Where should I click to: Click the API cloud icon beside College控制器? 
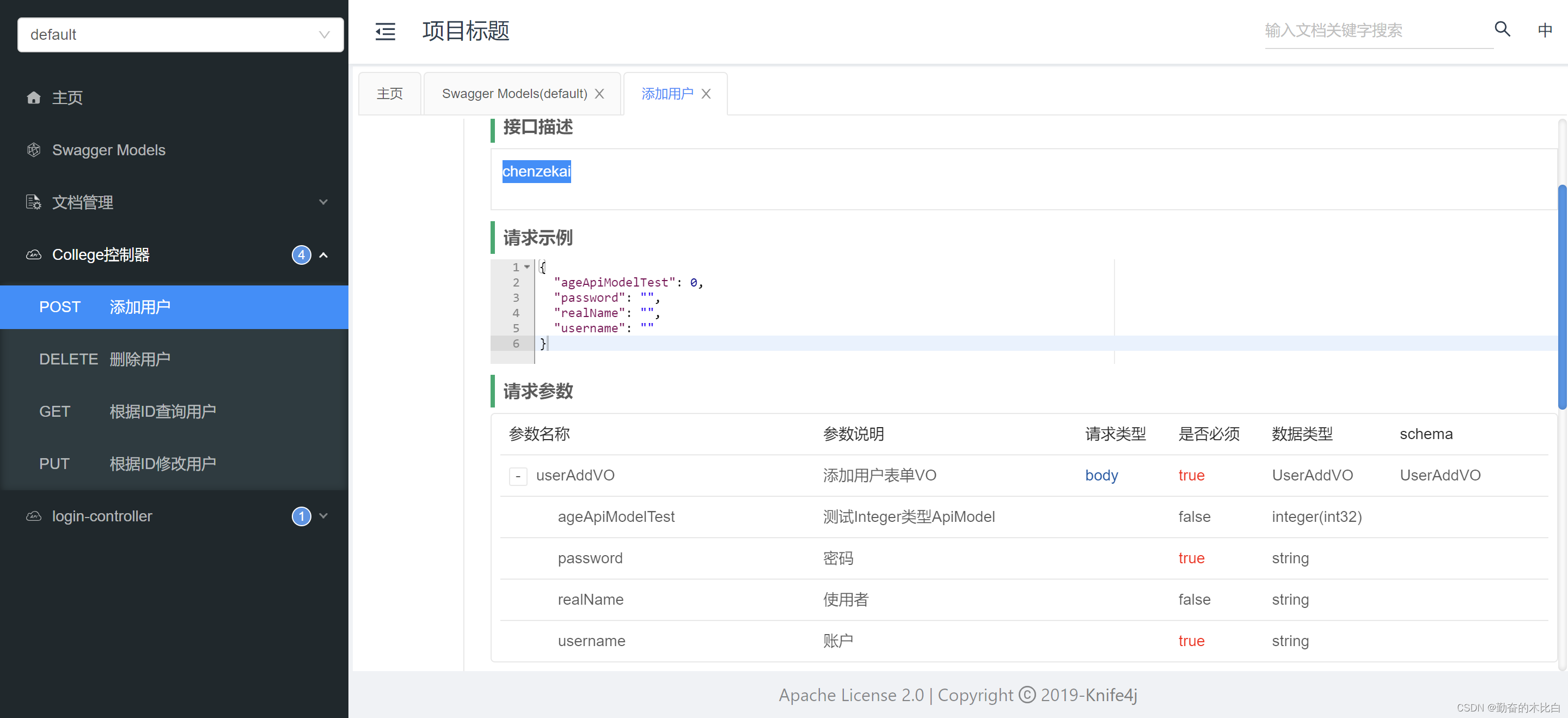(x=33, y=254)
